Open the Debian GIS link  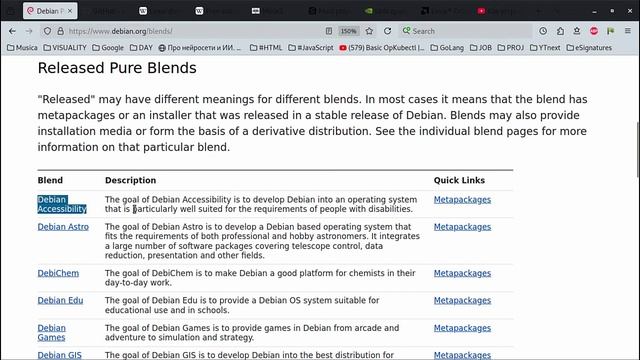tap(60, 355)
